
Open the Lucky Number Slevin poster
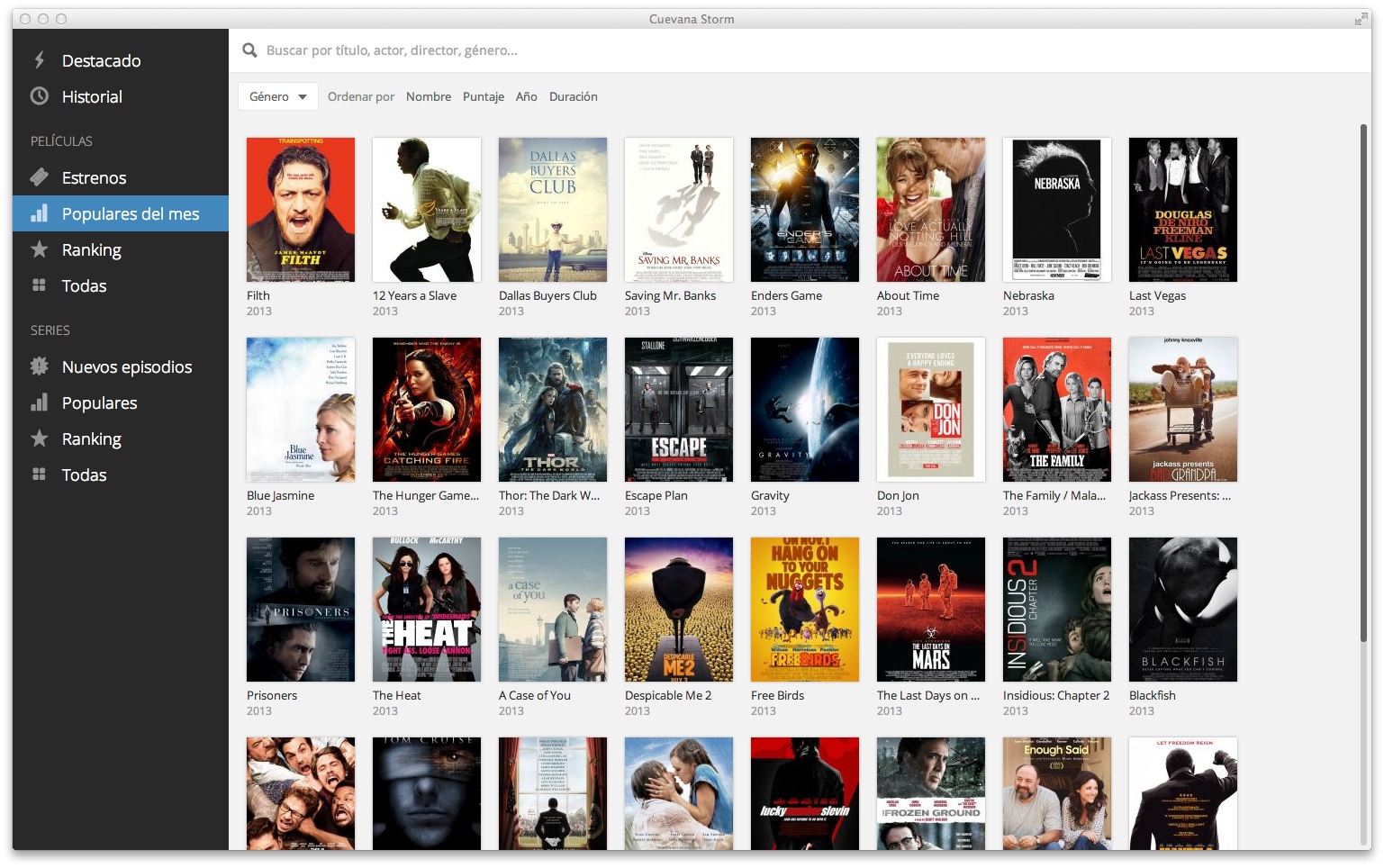coord(805,793)
